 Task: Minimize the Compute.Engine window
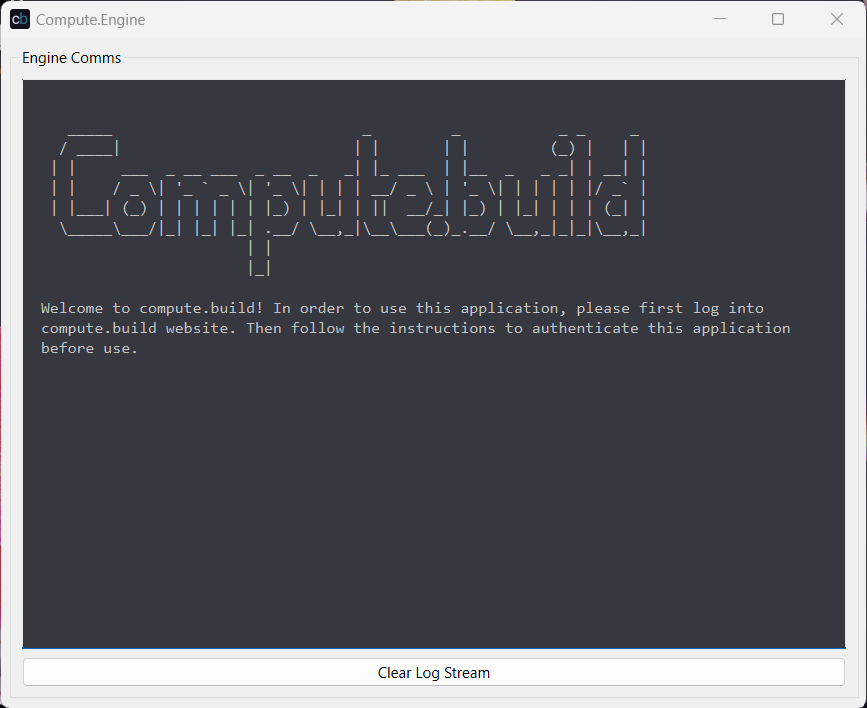pyautogui.click(x=719, y=19)
